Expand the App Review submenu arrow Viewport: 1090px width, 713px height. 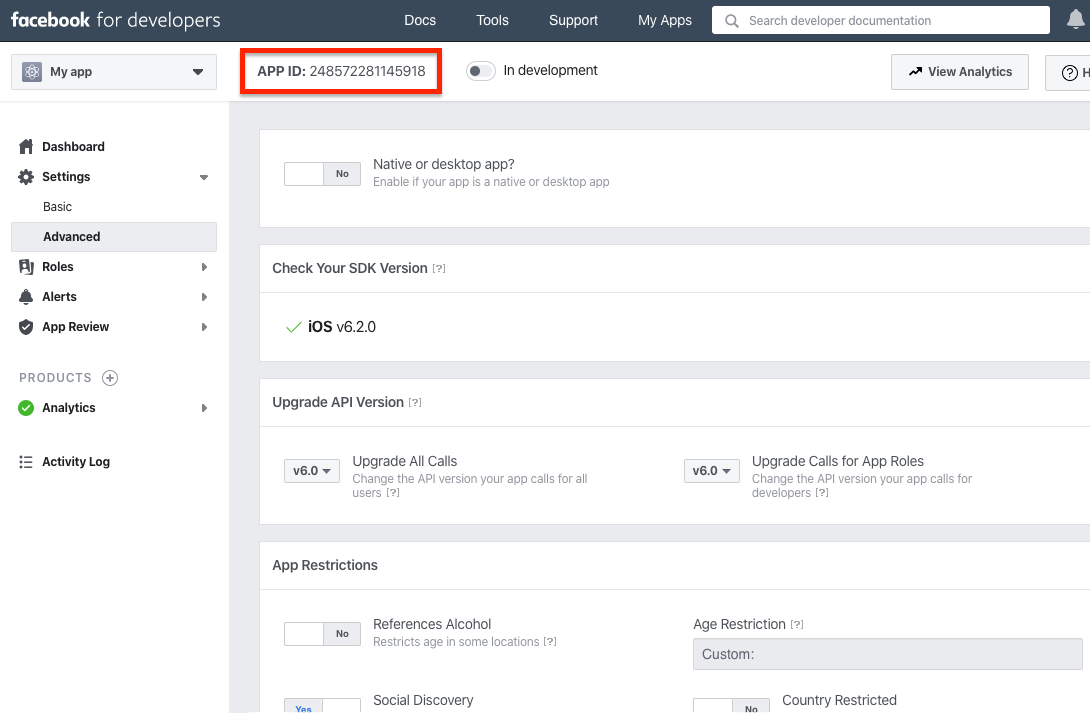[204, 327]
